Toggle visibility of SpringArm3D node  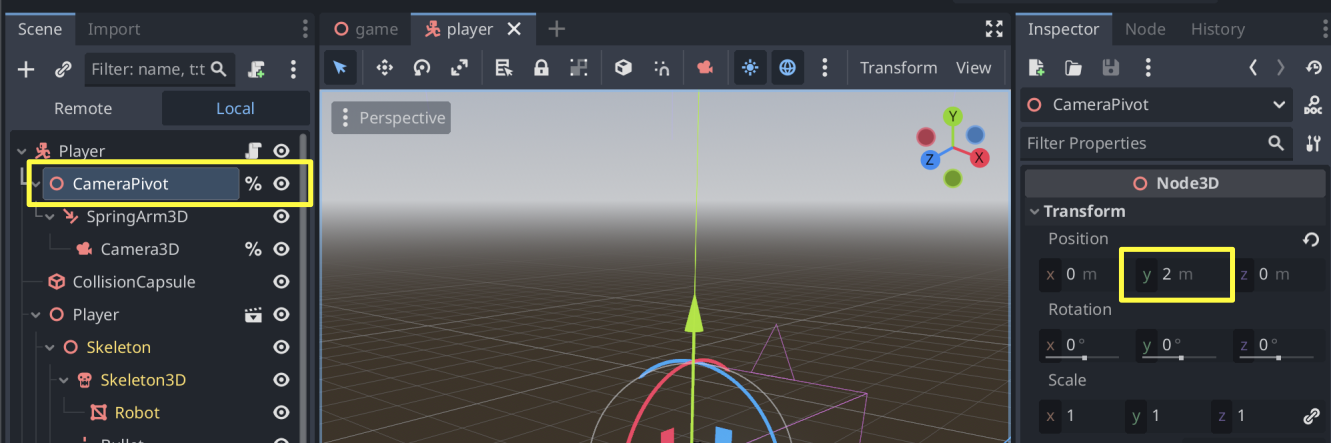[282, 216]
